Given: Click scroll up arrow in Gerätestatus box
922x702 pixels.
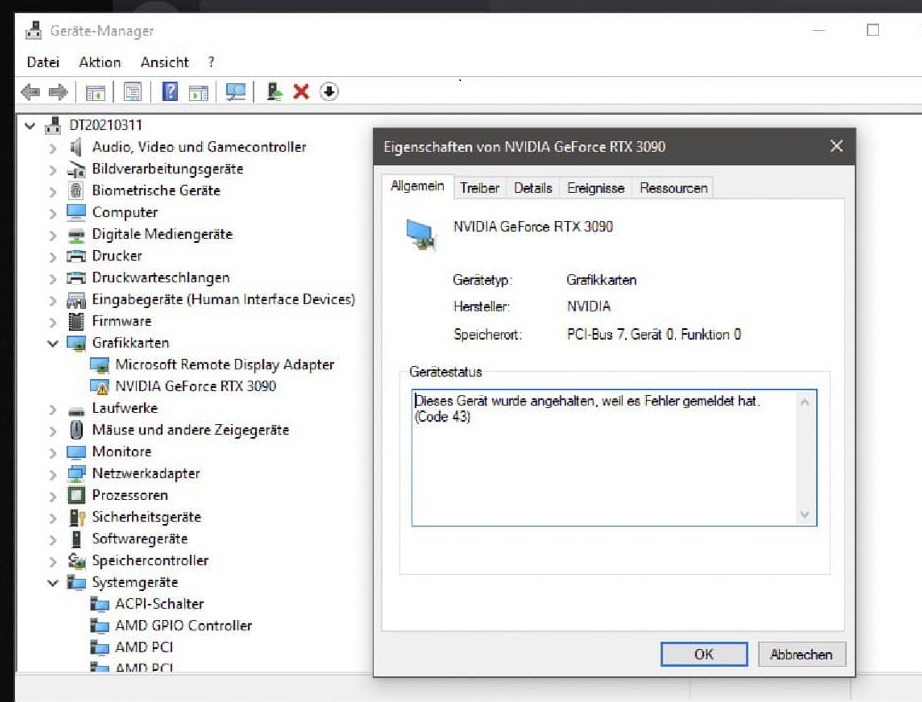Looking at the screenshot, I should 804,402.
